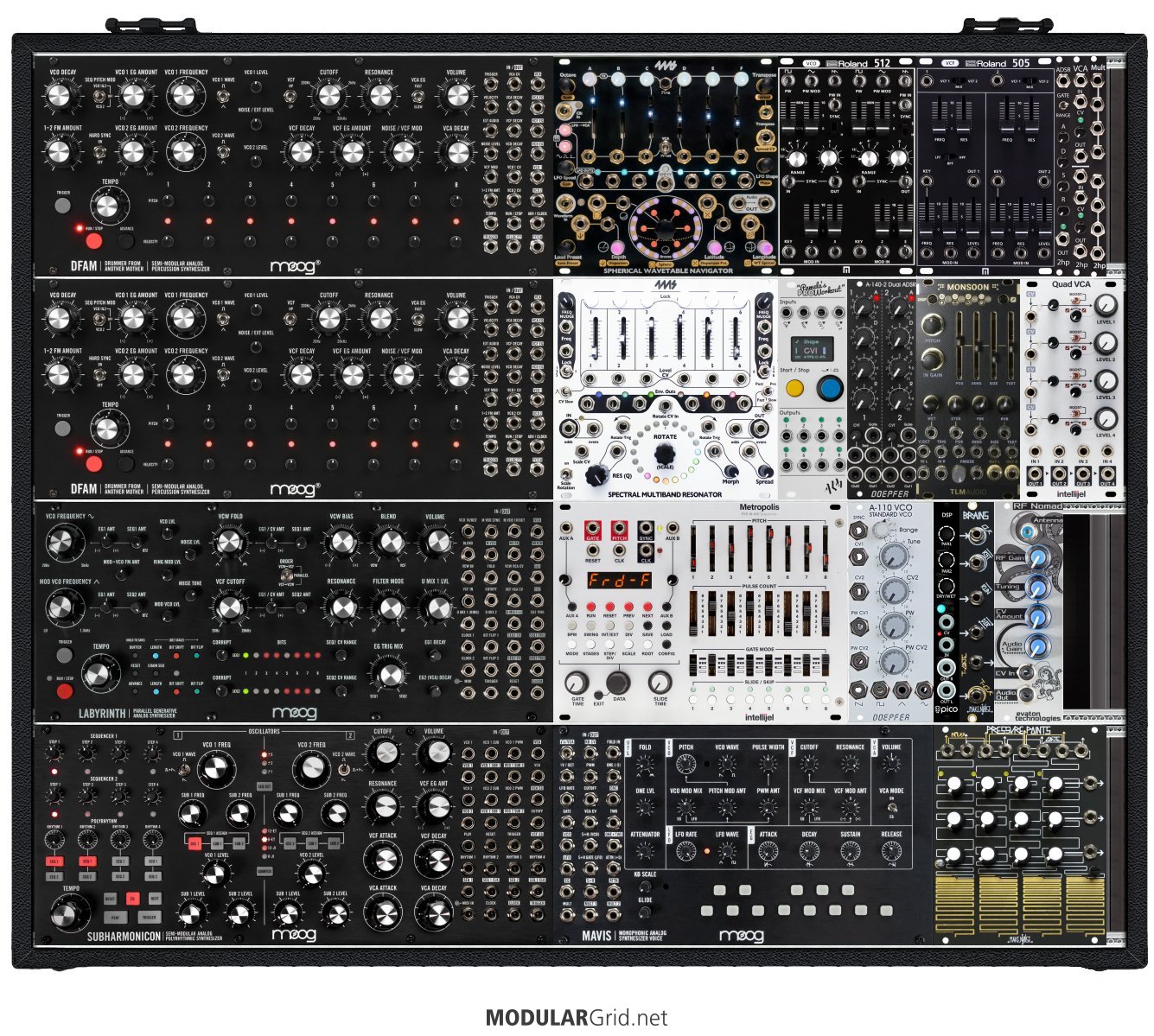Click the Tuning knob on RF Nomad
Viewport: 1154px width, 1036px height.
1037,588
